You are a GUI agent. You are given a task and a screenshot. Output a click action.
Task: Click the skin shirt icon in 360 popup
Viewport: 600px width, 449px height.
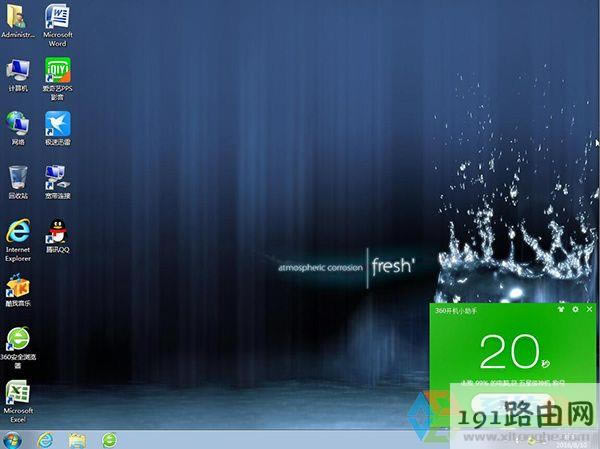click(559, 310)
